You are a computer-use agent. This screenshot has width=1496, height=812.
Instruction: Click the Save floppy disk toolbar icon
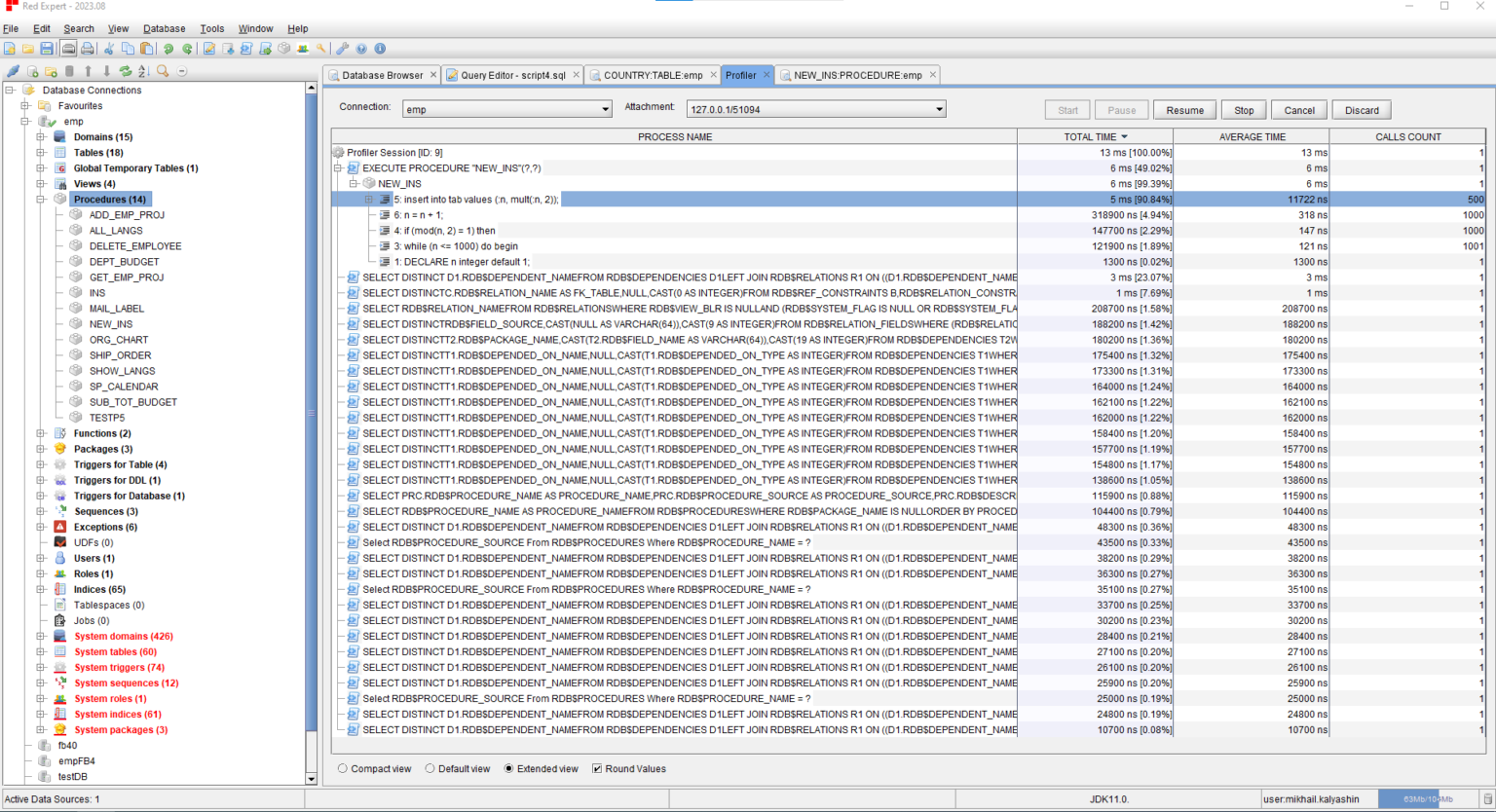pyautogui.click(x=47, y=49)
